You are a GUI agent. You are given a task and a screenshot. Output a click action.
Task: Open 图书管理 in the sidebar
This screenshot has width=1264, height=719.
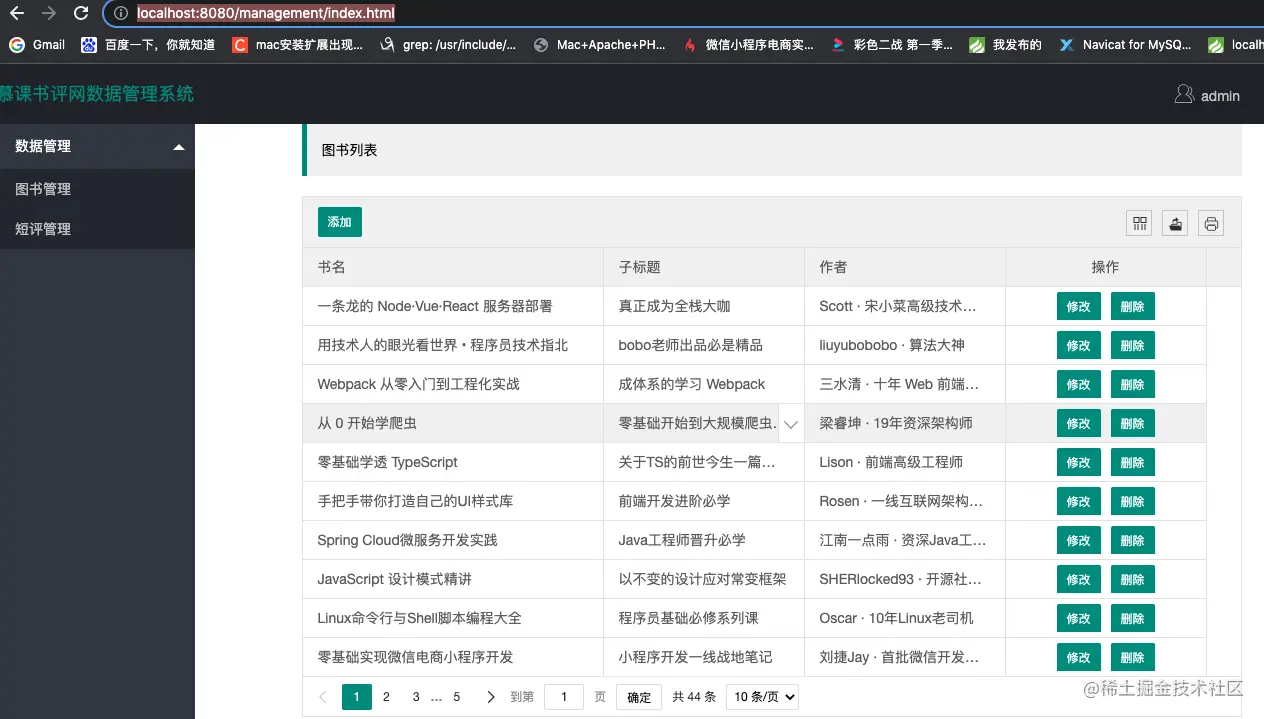97,189
